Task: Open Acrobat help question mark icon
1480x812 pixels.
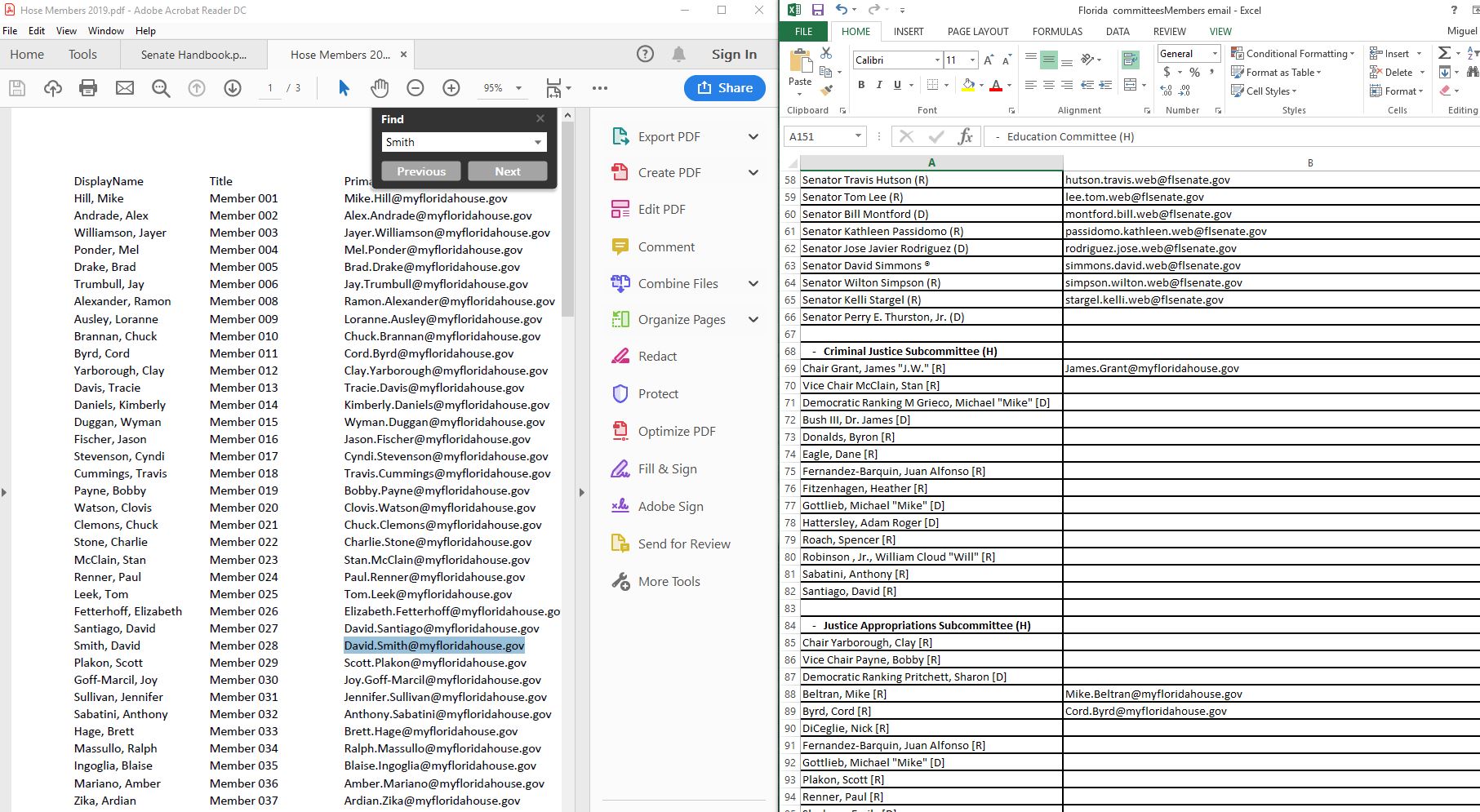Action: 645,54
